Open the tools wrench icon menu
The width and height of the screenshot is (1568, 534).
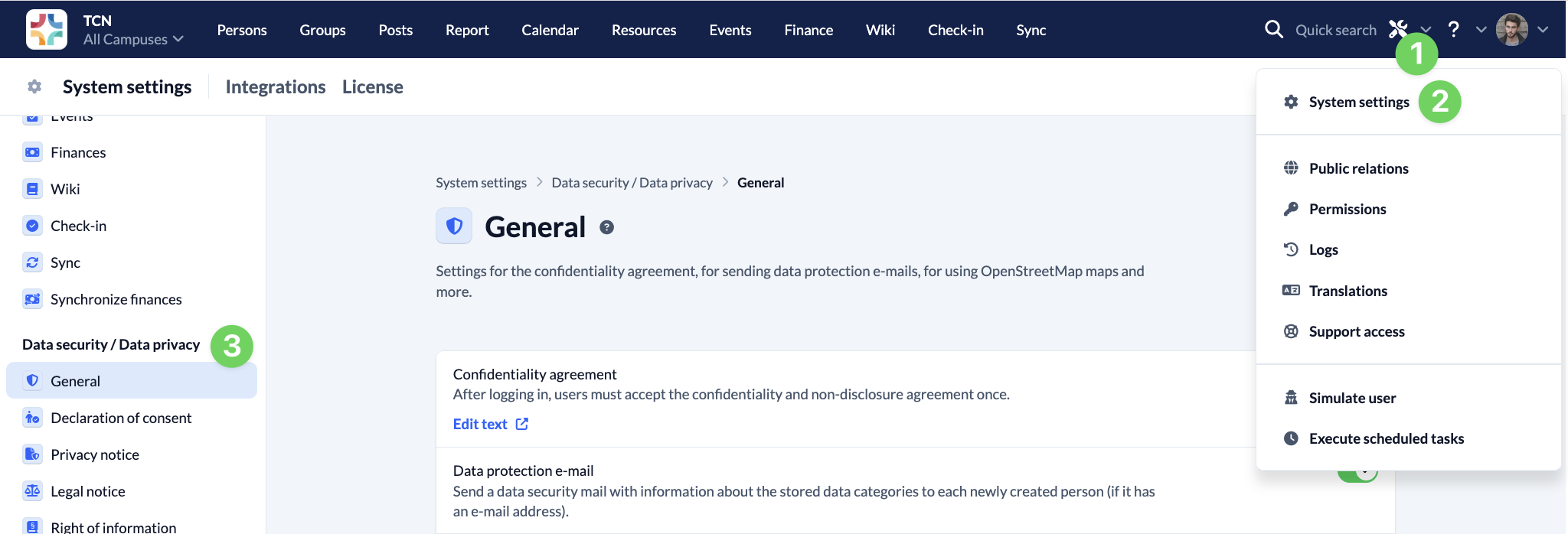click(x=1398, y=29)
